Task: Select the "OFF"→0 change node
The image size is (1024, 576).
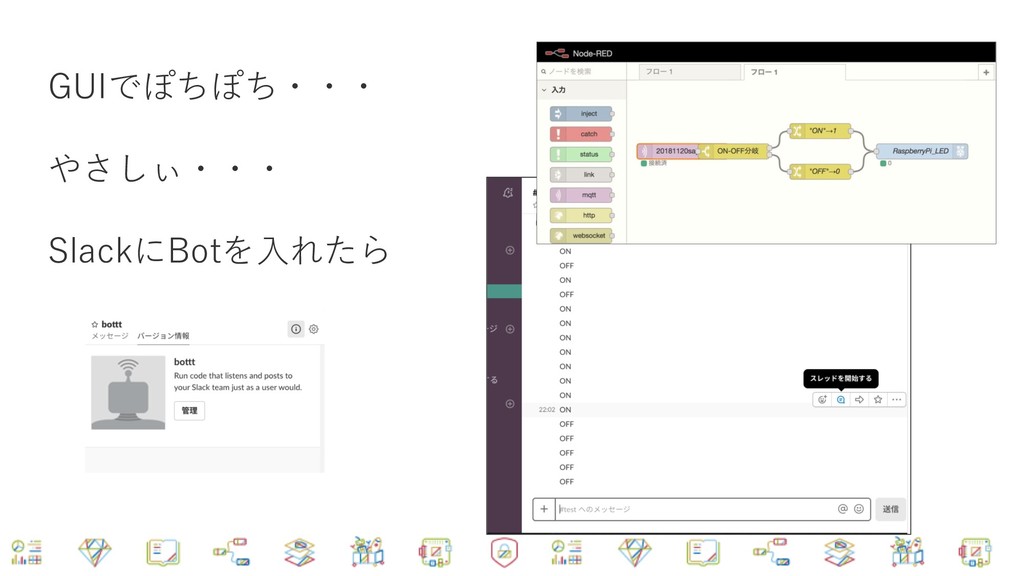Action: click(x=820, y=171)
